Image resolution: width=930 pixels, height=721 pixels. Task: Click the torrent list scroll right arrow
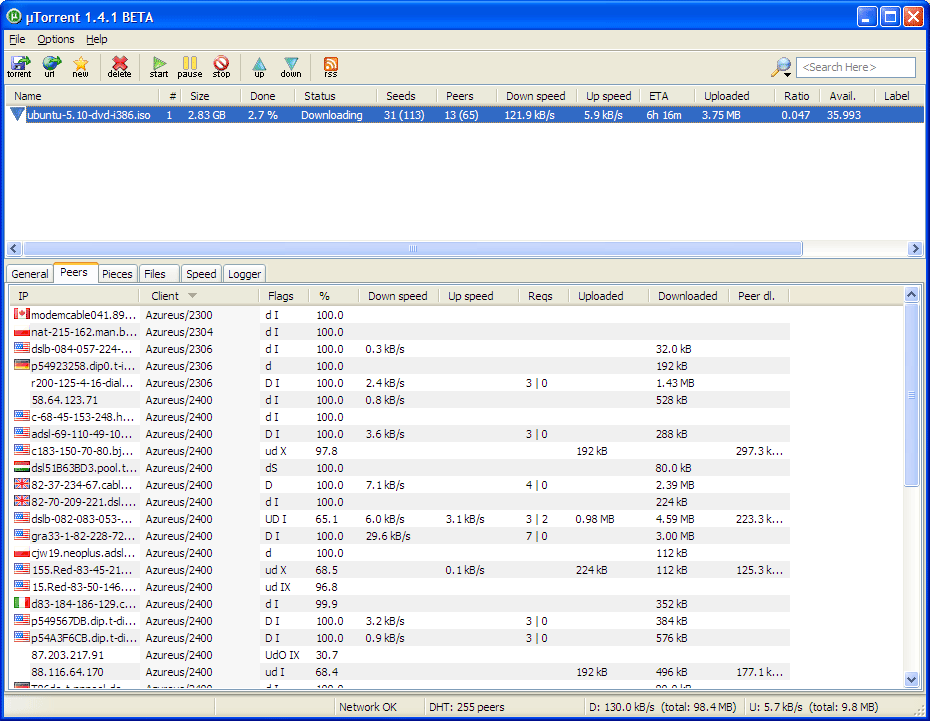tap(915, 248)
